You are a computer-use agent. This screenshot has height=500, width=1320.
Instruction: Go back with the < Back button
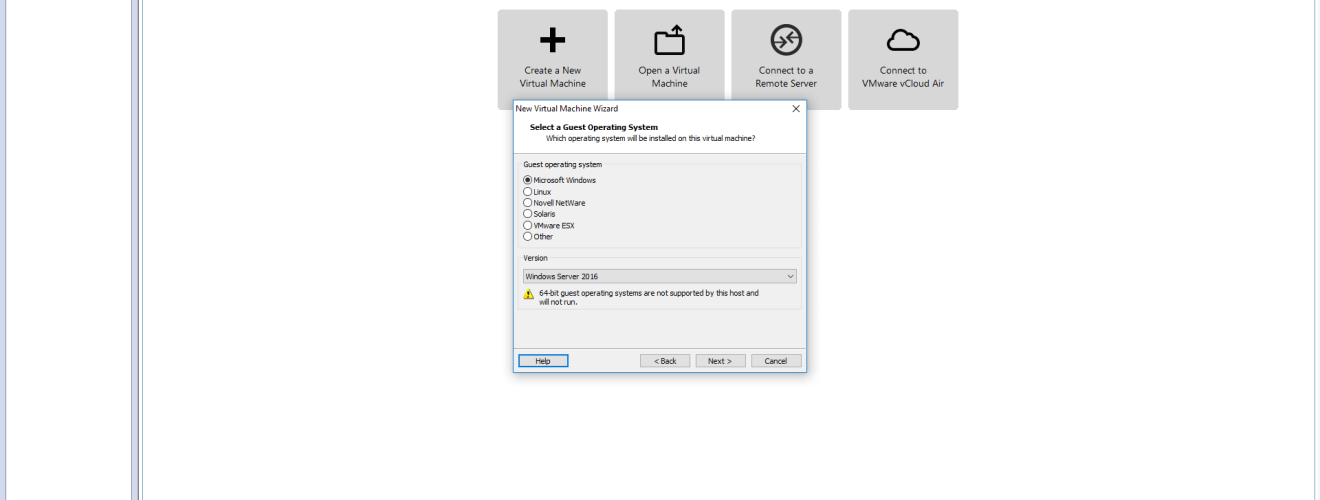point(665,361)
